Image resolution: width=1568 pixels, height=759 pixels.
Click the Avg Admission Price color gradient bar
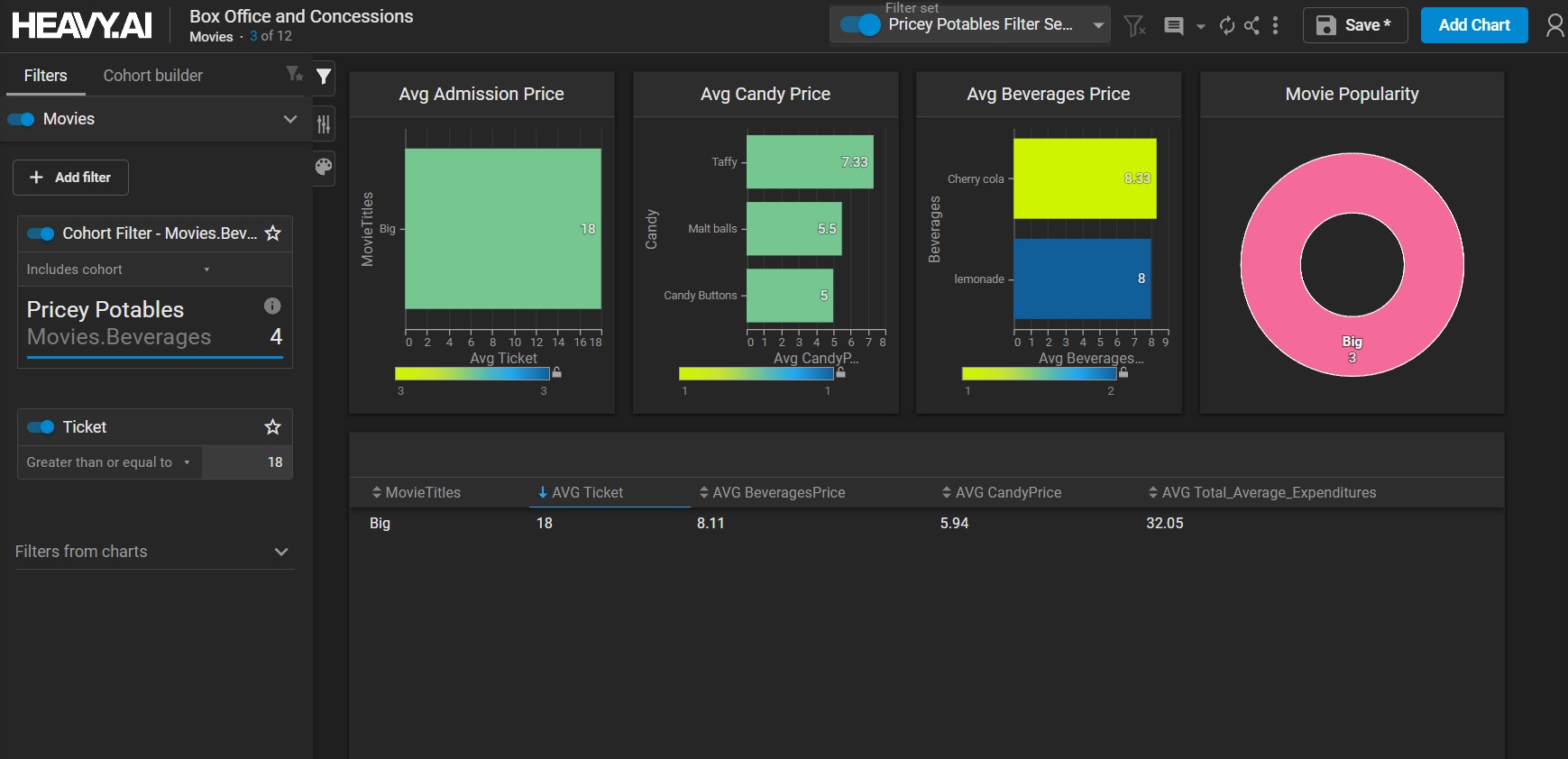click(x=472, y=373)
